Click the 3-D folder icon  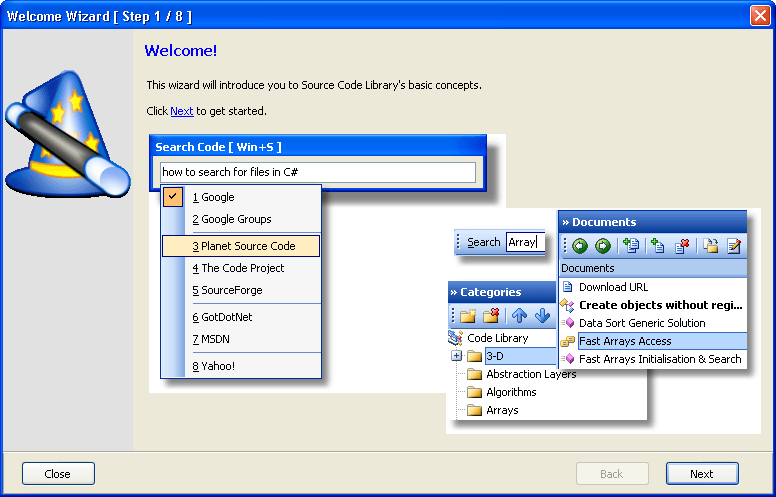click(x=475, y=356)
